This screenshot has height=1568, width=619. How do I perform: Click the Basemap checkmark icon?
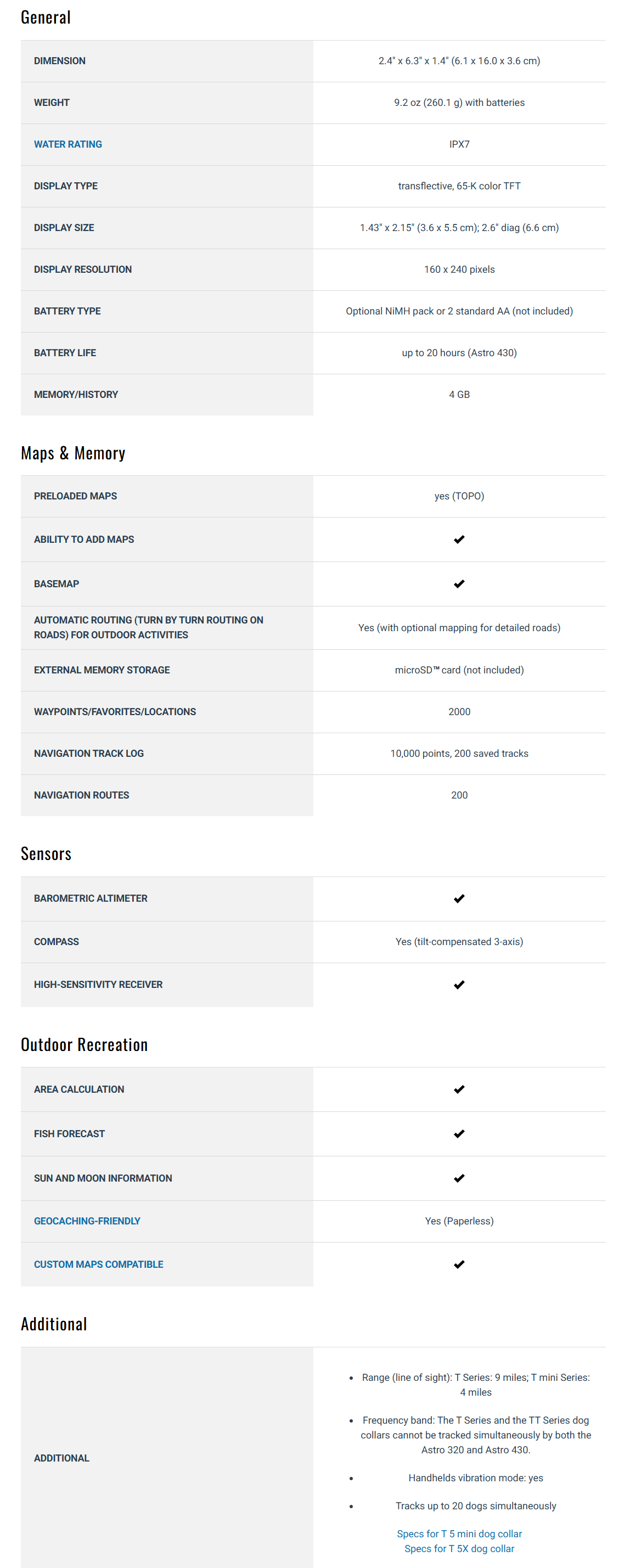click(x=459, y=584)
